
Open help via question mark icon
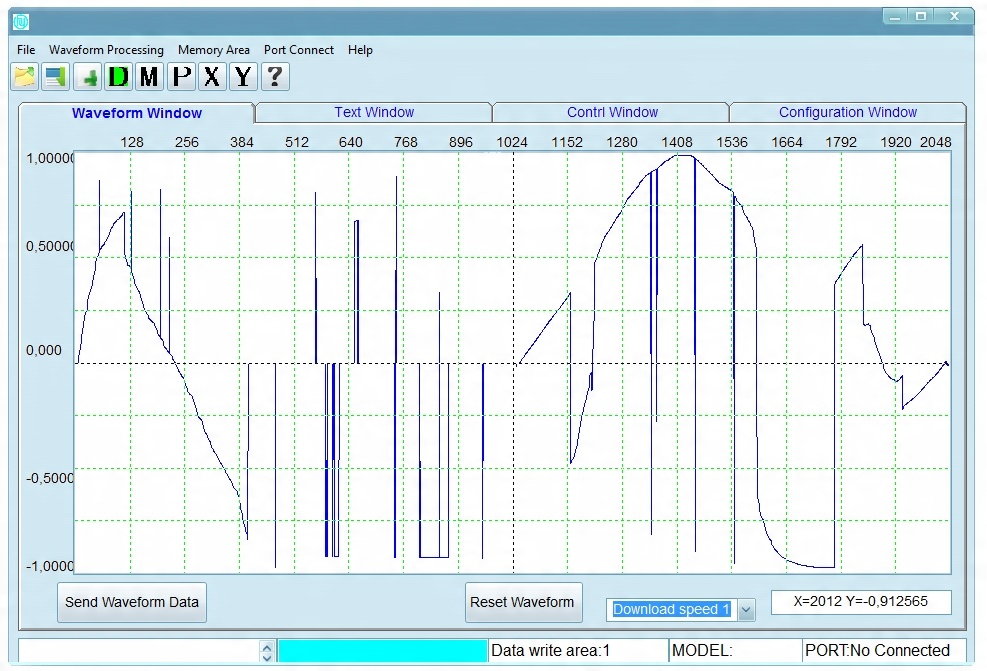click(x=274, y=76)
